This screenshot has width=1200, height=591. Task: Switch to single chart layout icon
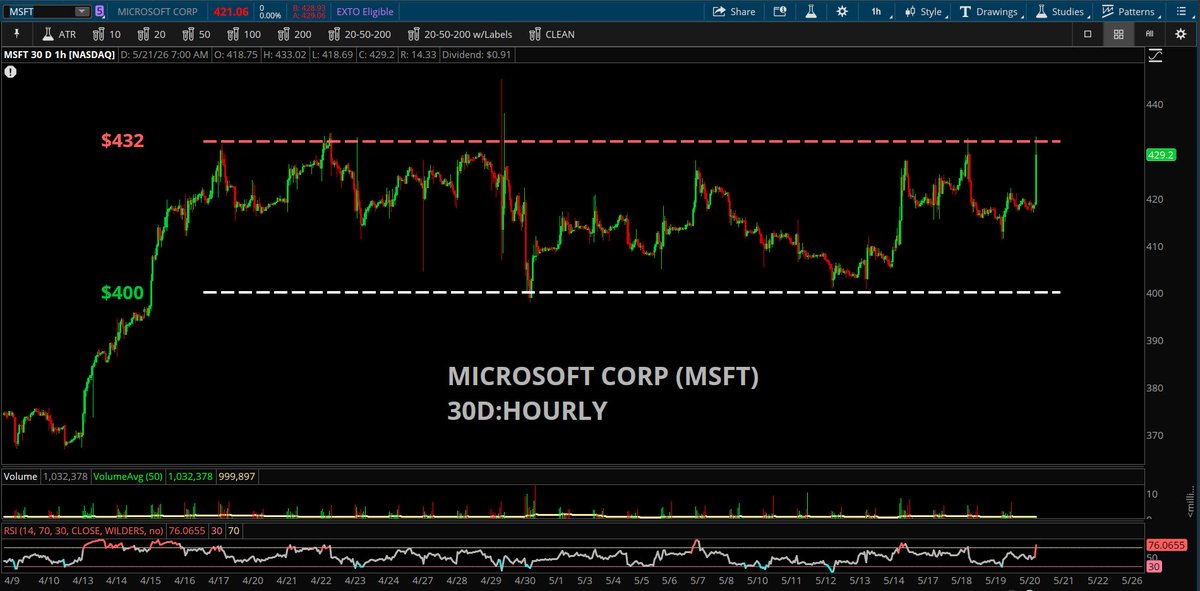(1088, 34)
